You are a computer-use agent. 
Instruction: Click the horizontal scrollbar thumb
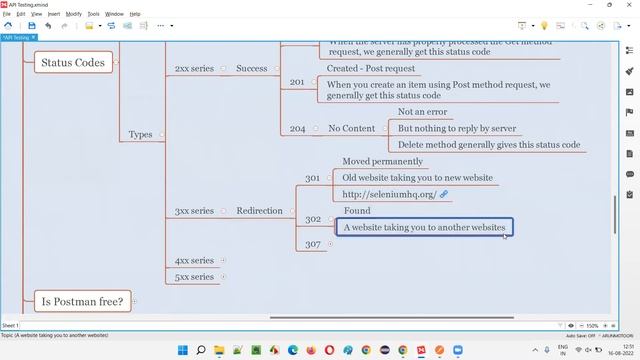click(392, 317)
